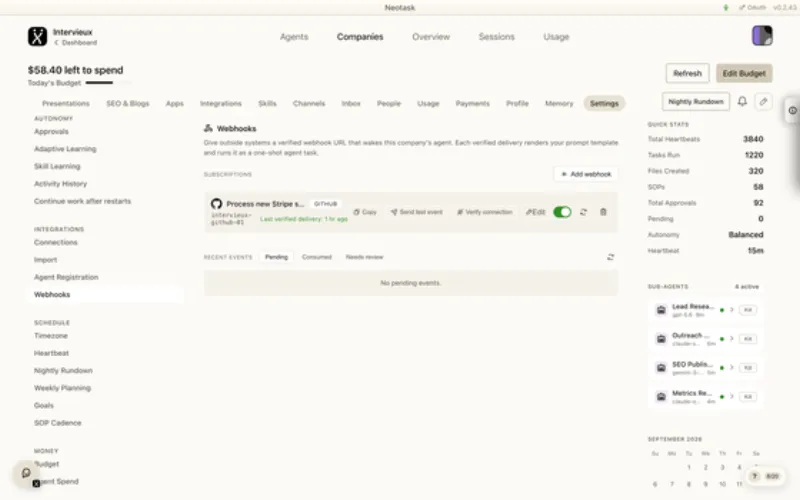Click the Outreach sub-agent briefcase icon
800x500 pixels.
(661, 339)
